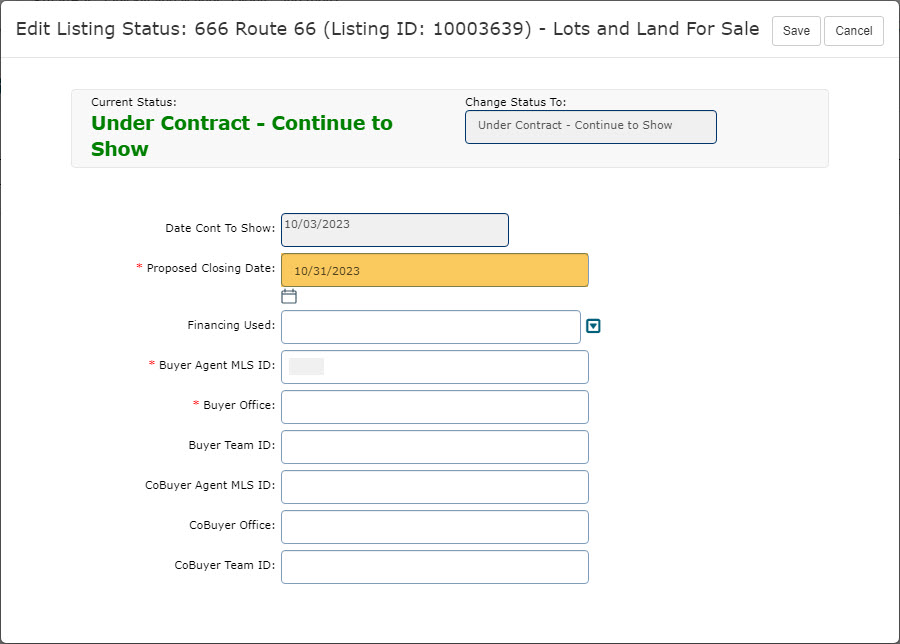
Task: Click the Buyer Team ID field
Action: pyautogui.click(x=434, y=447)
